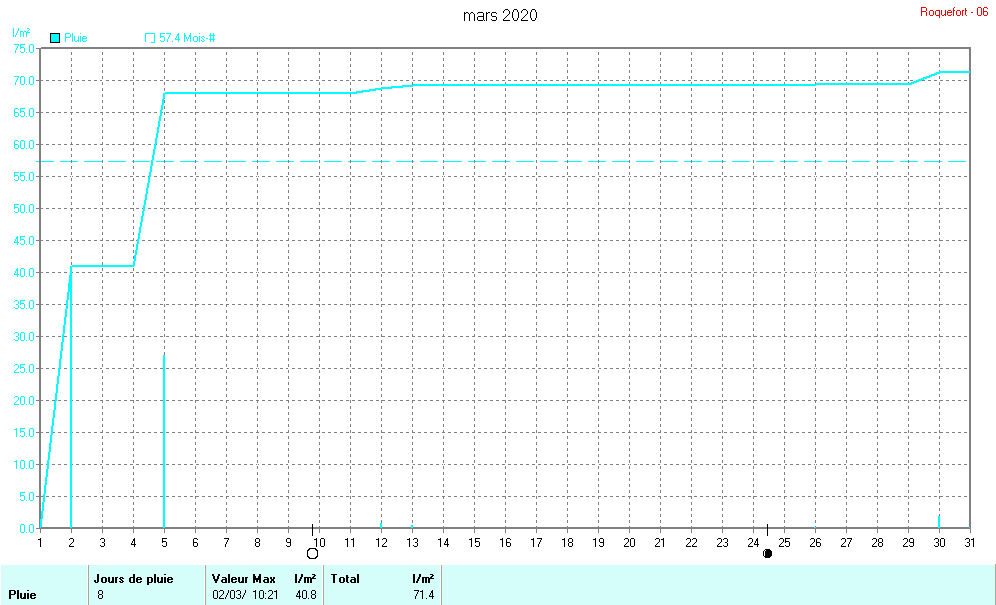Click the tall rain bar at day 2
The image size is (996, 605).
pos(71,397)
